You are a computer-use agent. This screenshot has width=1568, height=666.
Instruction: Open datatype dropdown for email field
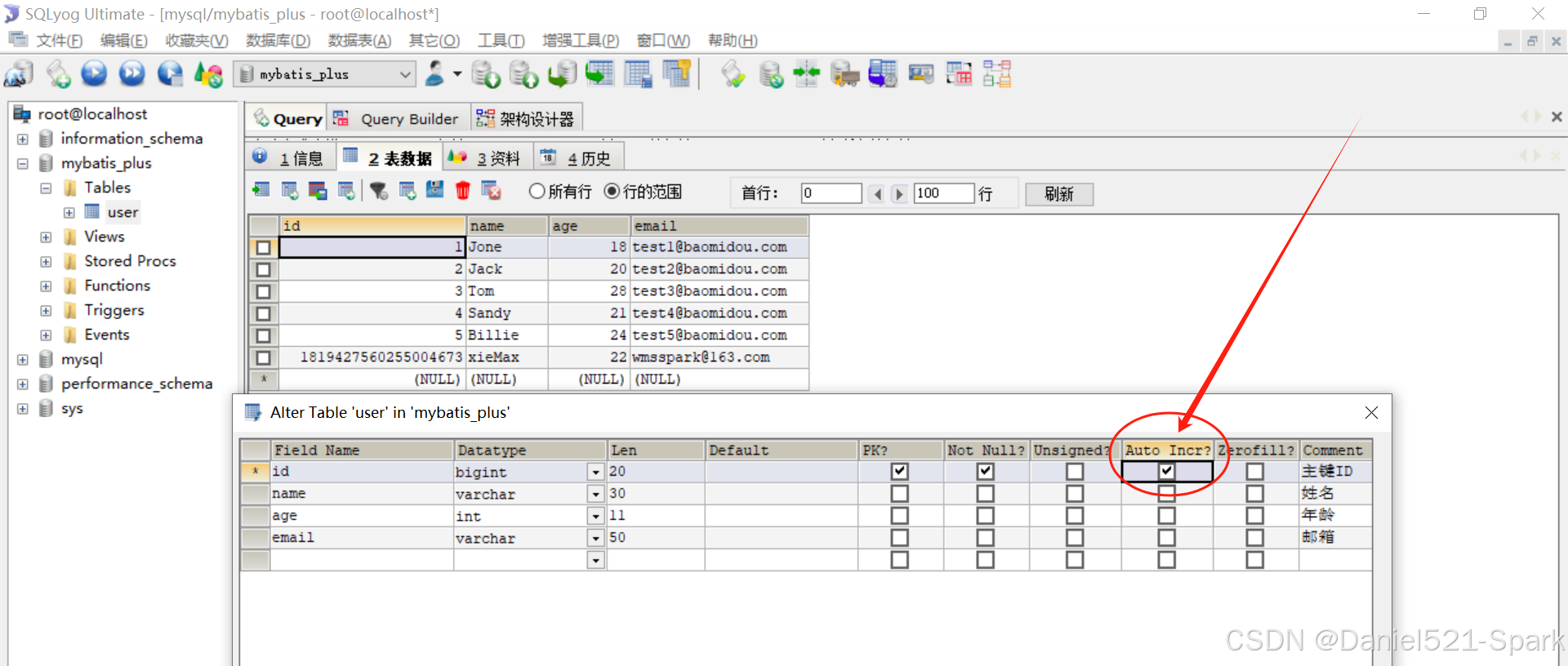[x=595, y=538]
